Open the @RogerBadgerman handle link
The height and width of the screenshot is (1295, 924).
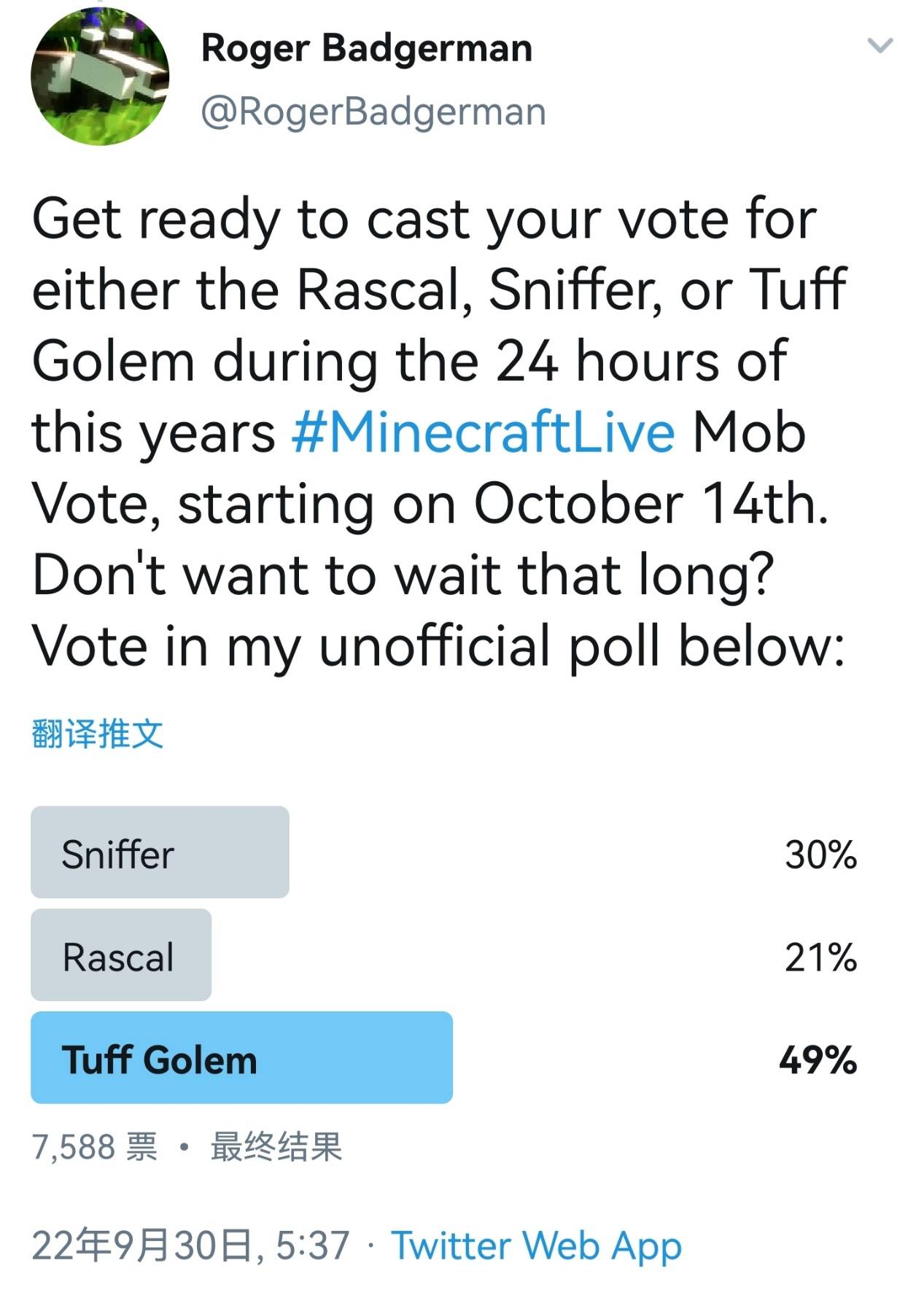373,112
